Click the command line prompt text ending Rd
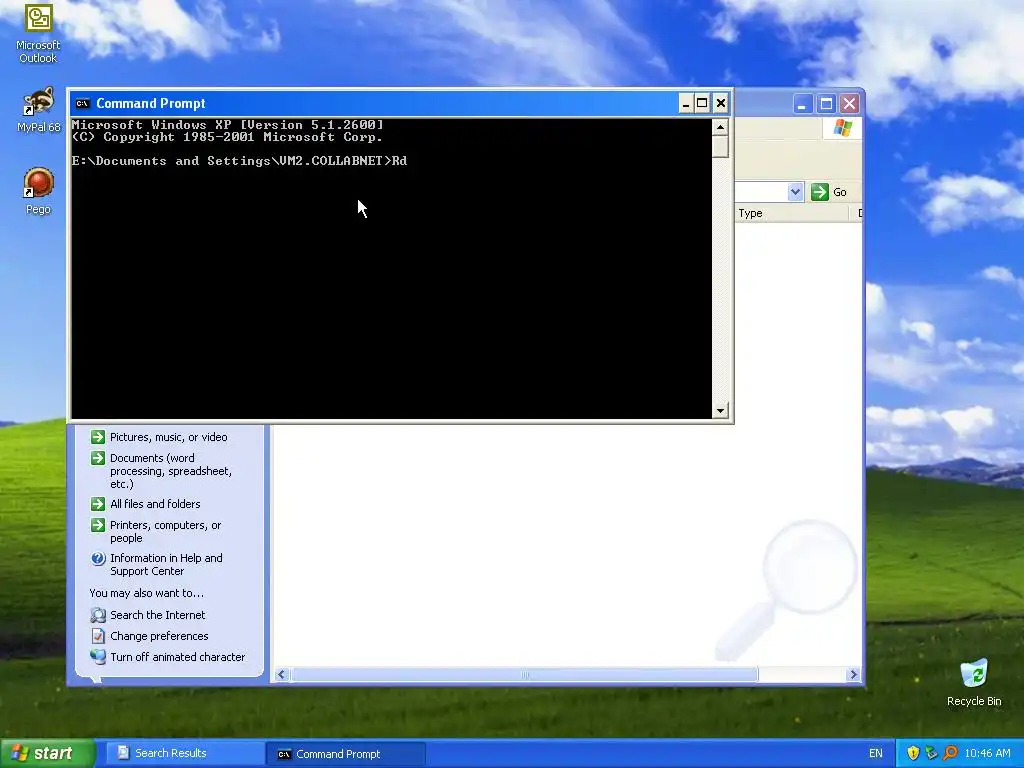 tap(239, 161)
